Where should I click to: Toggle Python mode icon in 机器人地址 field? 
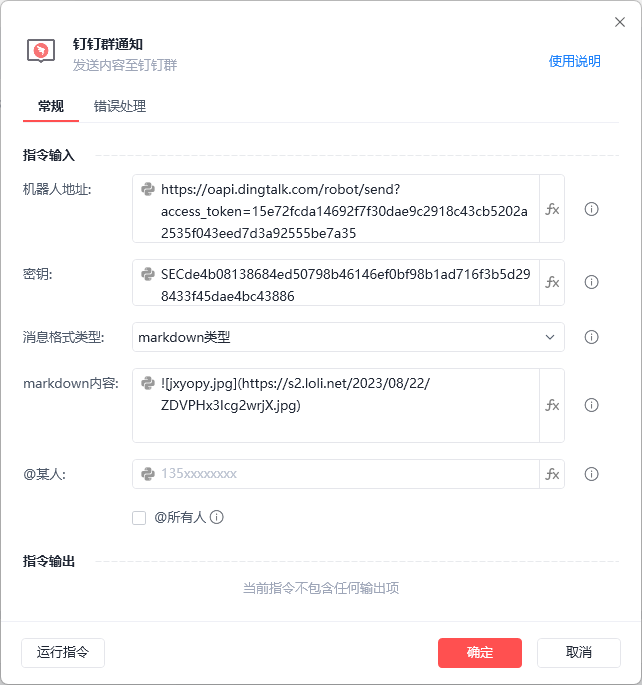[x=148, y=189]
